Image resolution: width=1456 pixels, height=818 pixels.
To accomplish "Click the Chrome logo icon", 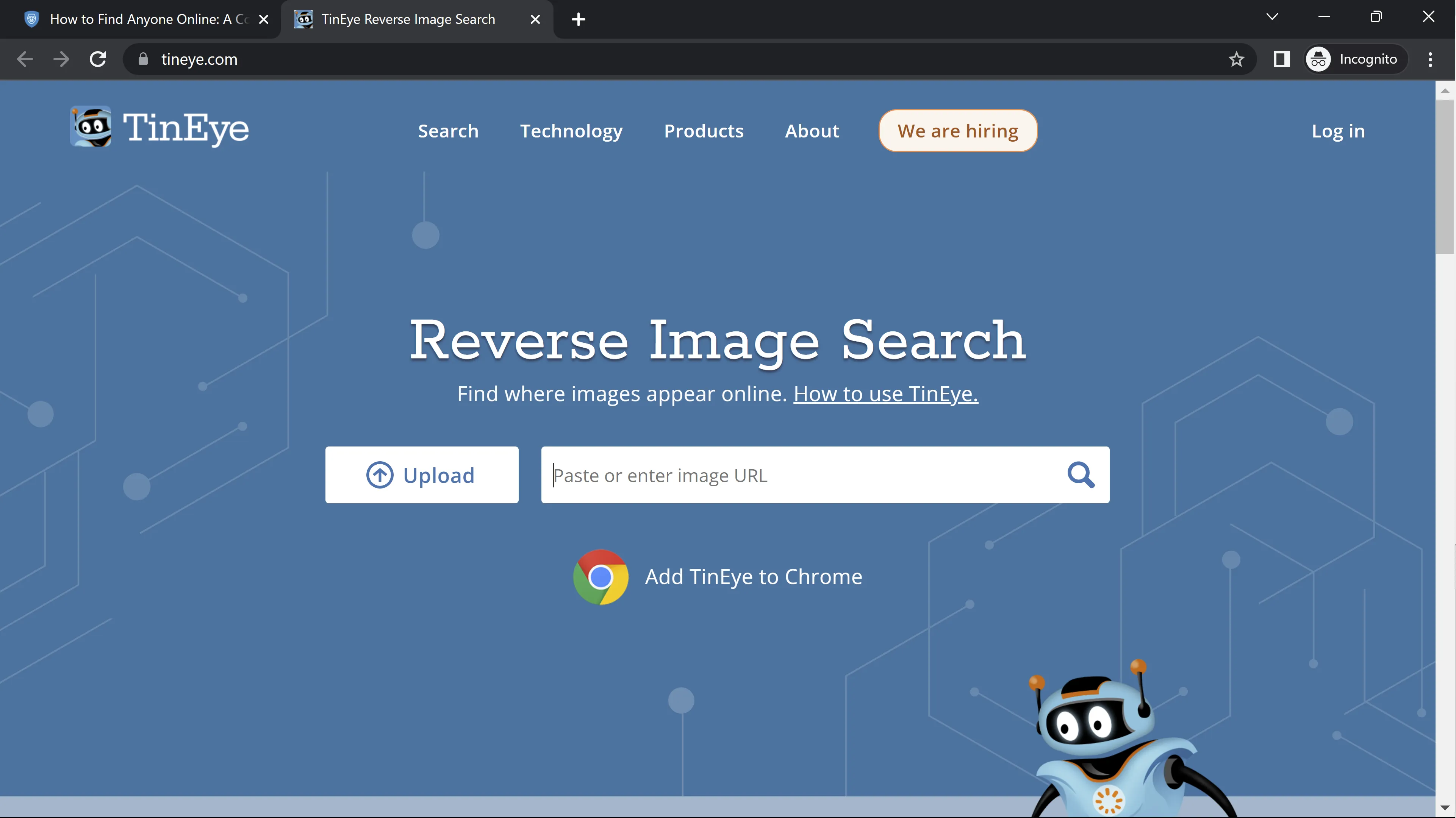I will (x=600, y=577).
